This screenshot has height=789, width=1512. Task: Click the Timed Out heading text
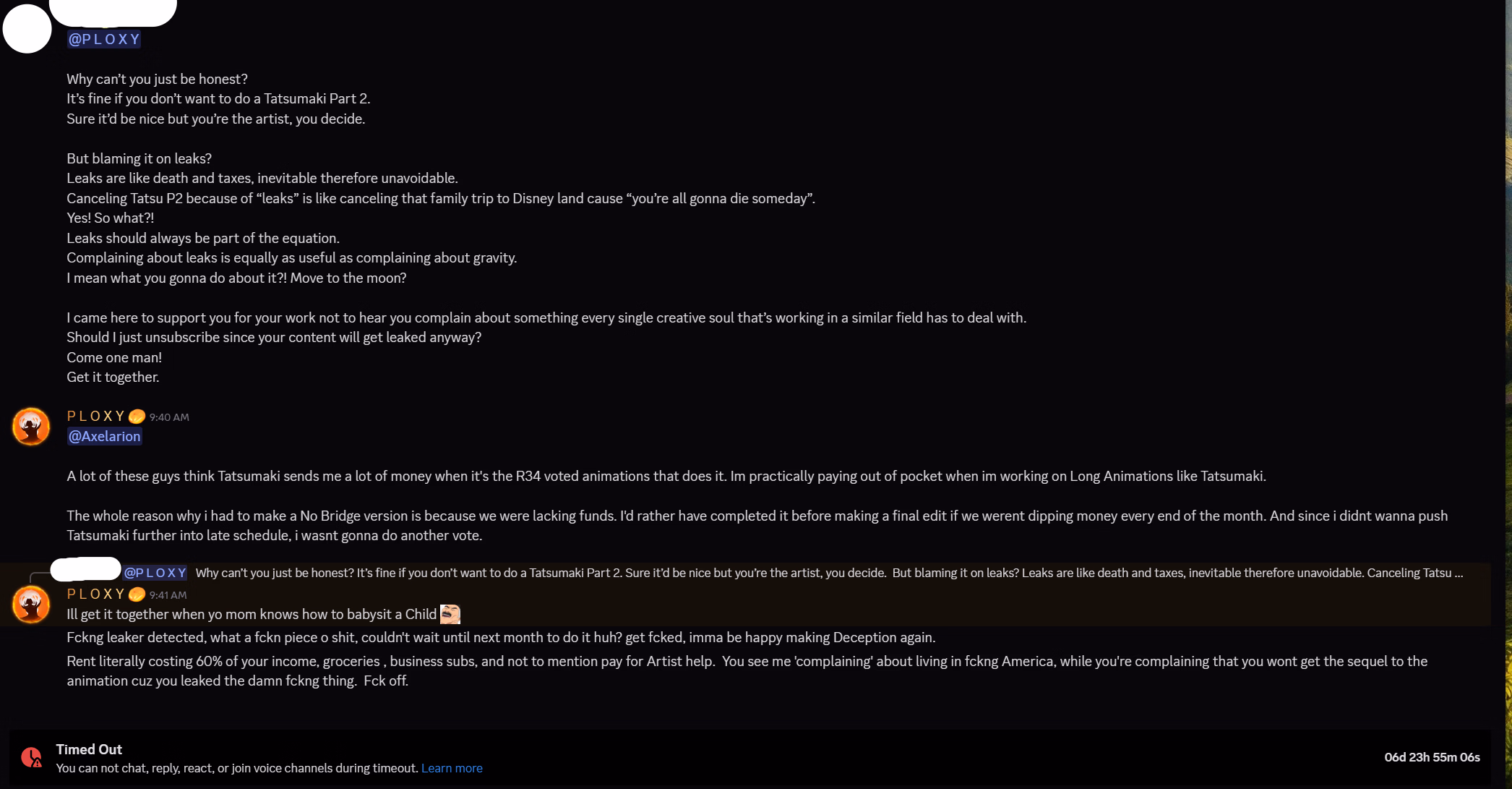click(x=89, y=749)
